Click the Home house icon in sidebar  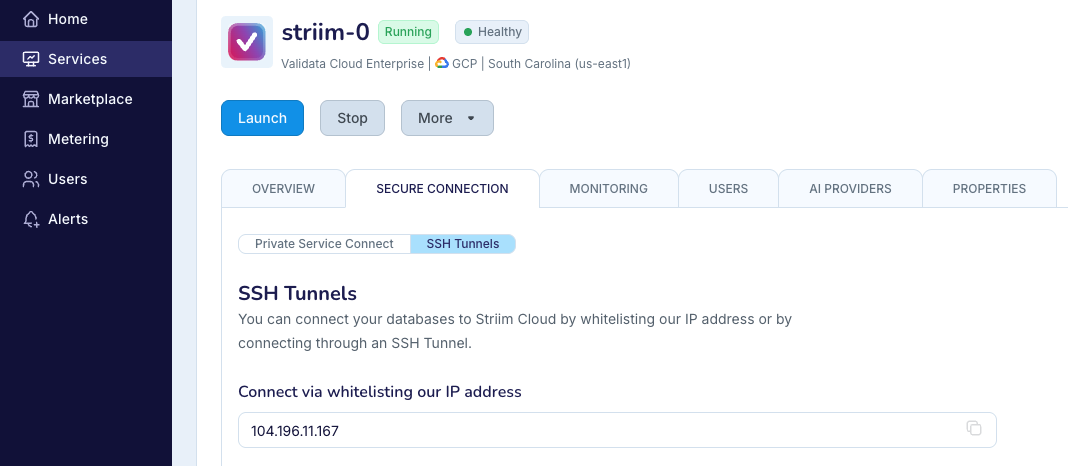[31, 19]
